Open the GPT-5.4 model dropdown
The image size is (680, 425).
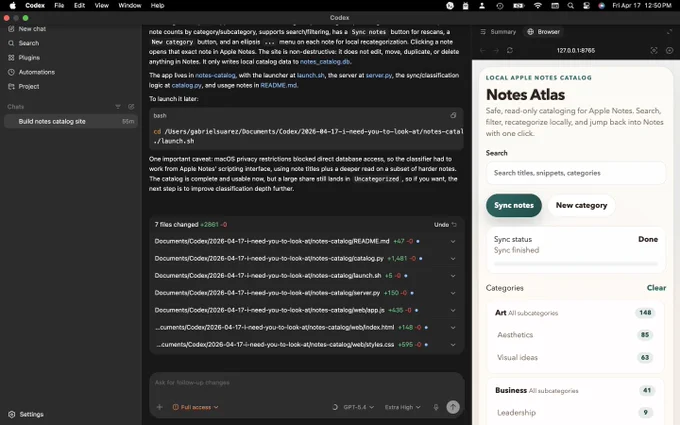click(x=358, y=407)
